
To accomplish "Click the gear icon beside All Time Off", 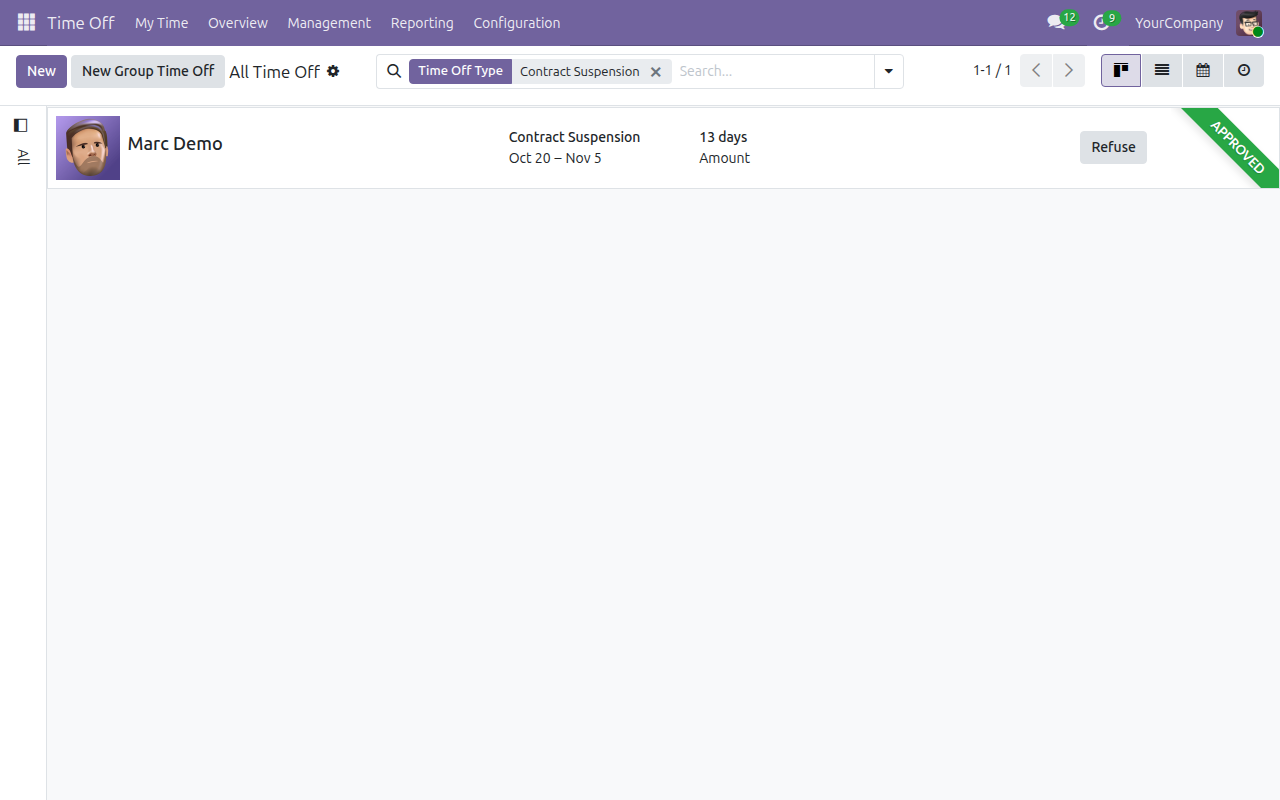I will (x=333, y=71).
